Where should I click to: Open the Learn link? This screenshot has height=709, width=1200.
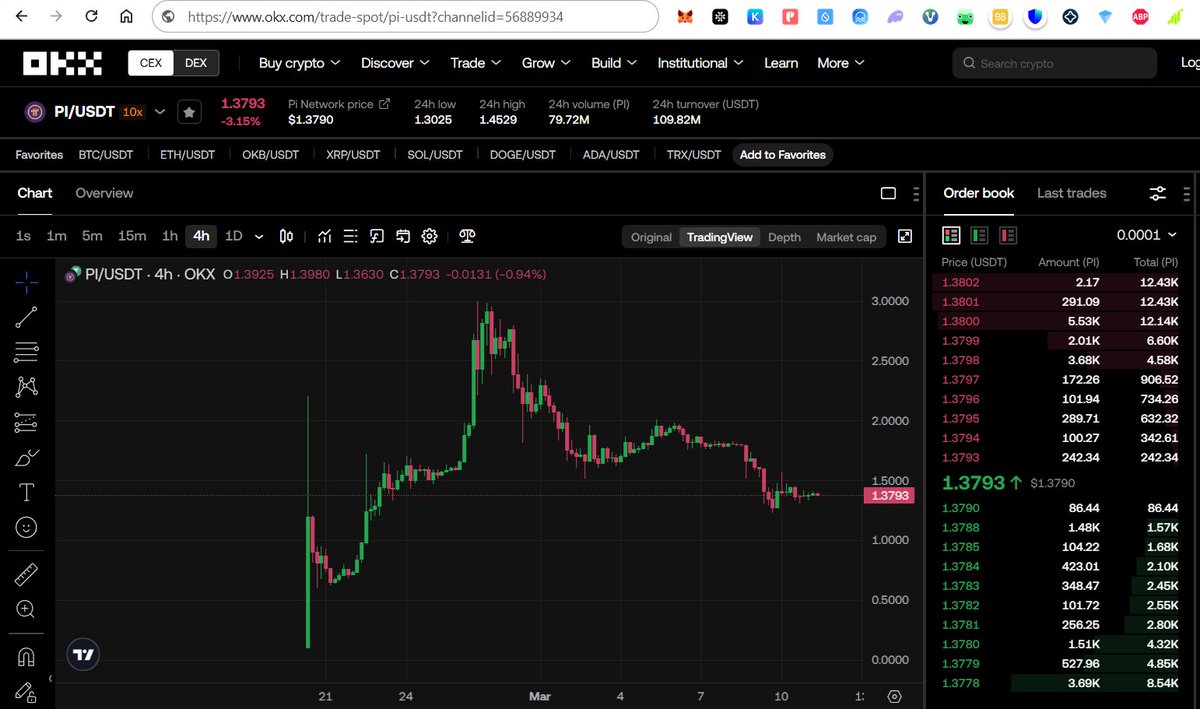point(781,63)
